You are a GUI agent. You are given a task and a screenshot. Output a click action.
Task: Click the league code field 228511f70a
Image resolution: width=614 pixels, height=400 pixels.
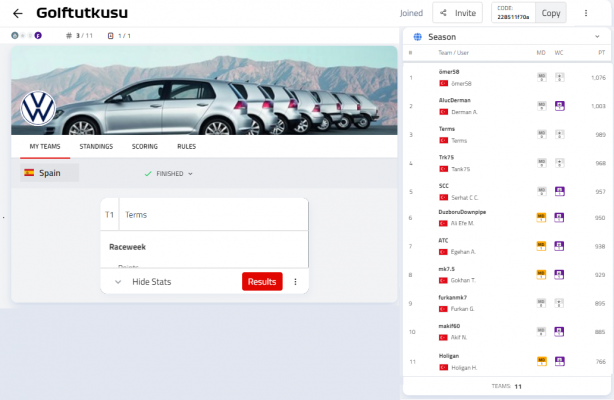(513, 13)
